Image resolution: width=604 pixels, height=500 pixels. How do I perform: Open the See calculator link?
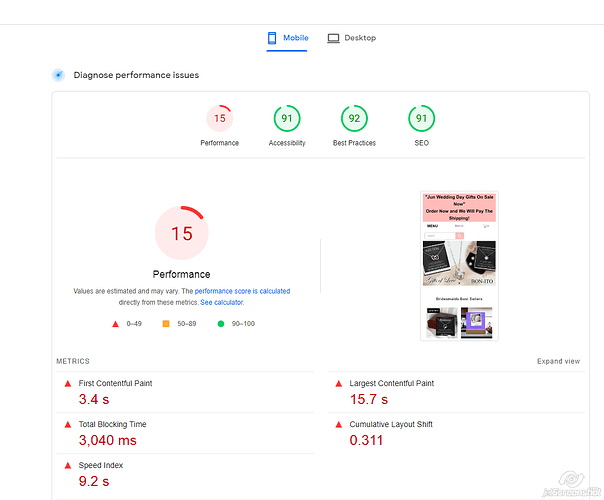(x=221, y=302)
